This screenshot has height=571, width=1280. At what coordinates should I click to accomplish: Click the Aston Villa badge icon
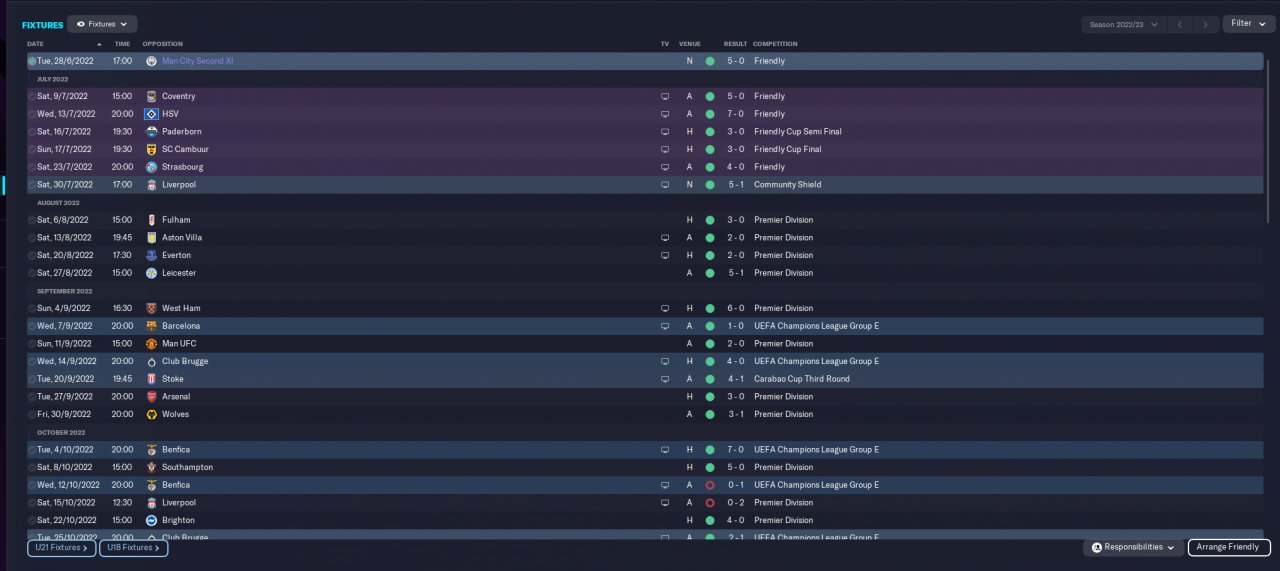click(x=151, y=238)
